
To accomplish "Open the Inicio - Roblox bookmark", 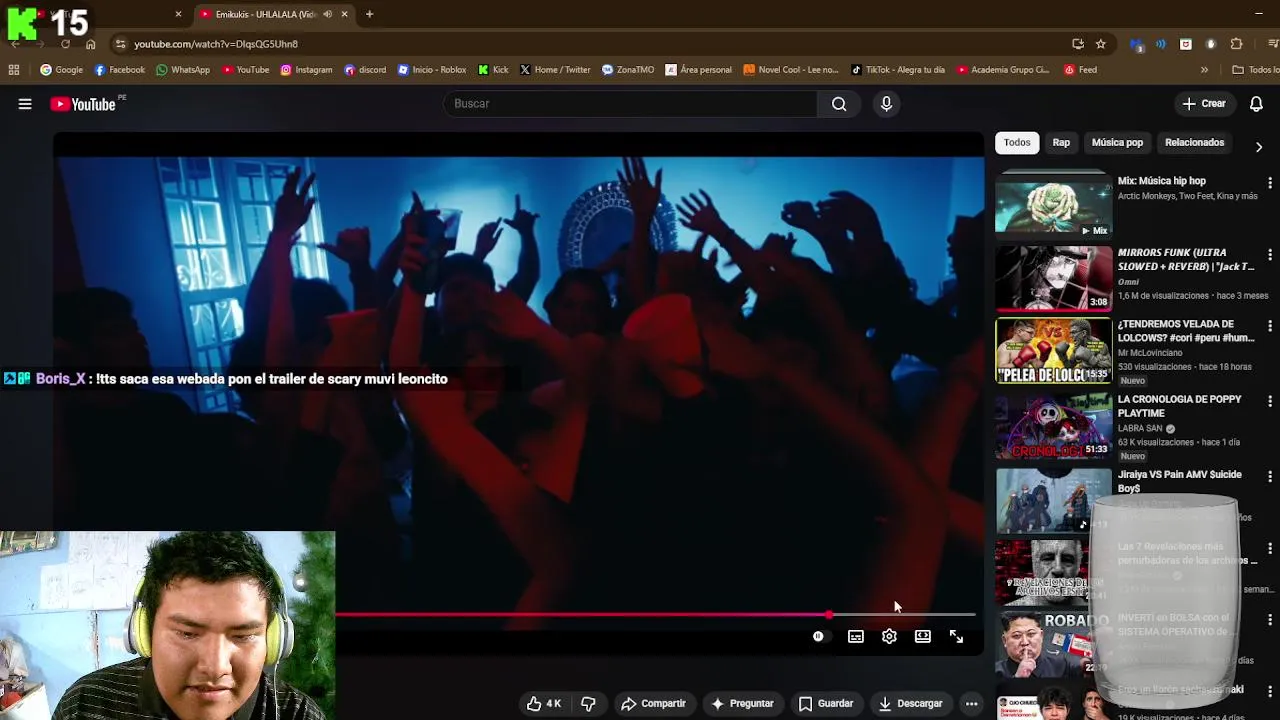I will pyautogui.click(x=432, y=70).
